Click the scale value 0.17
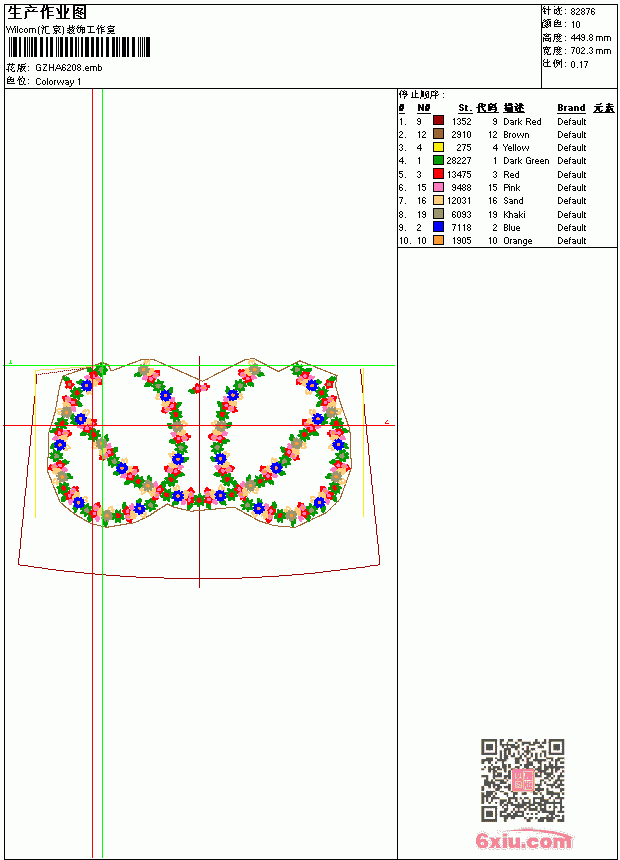 (579, 65)
